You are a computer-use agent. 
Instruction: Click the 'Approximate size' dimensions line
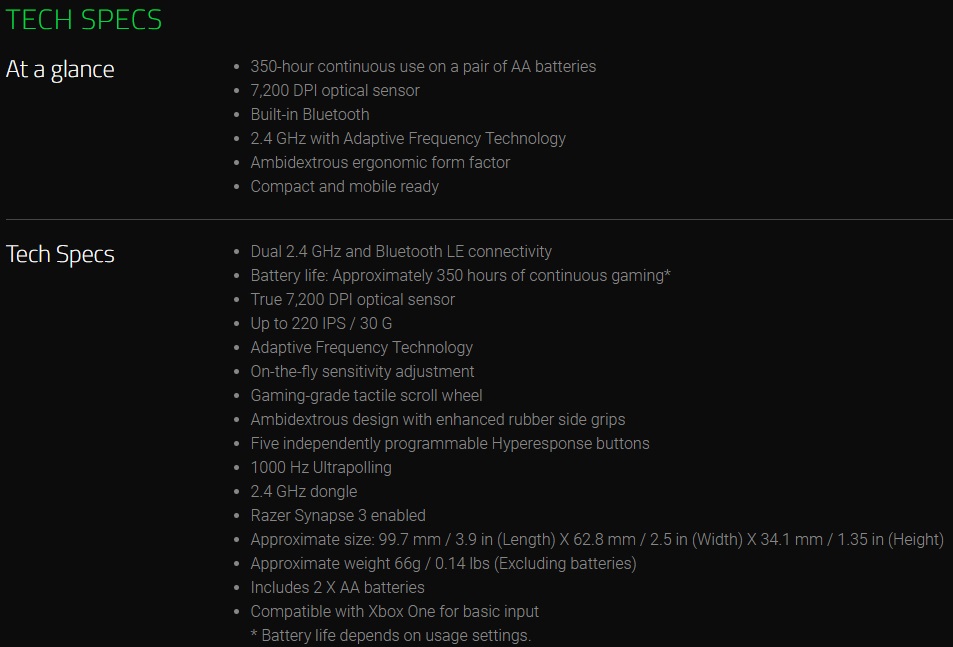(597, 539)
